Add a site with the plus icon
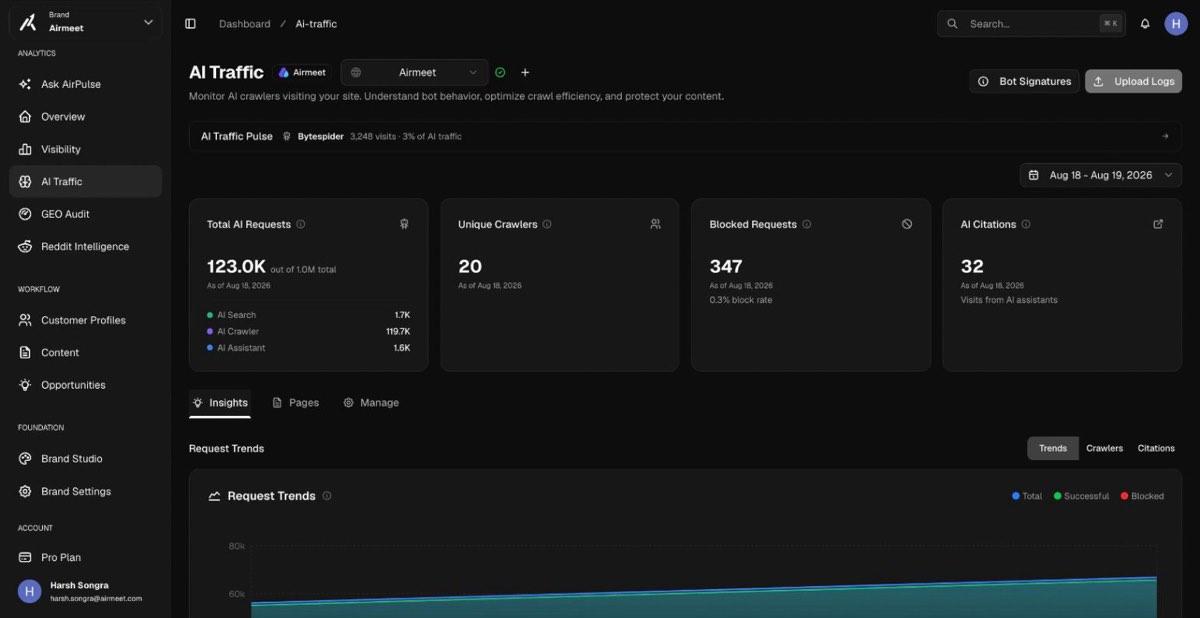Image resolution: width=1200 pixels, height=618 pixels. (525, 72)
